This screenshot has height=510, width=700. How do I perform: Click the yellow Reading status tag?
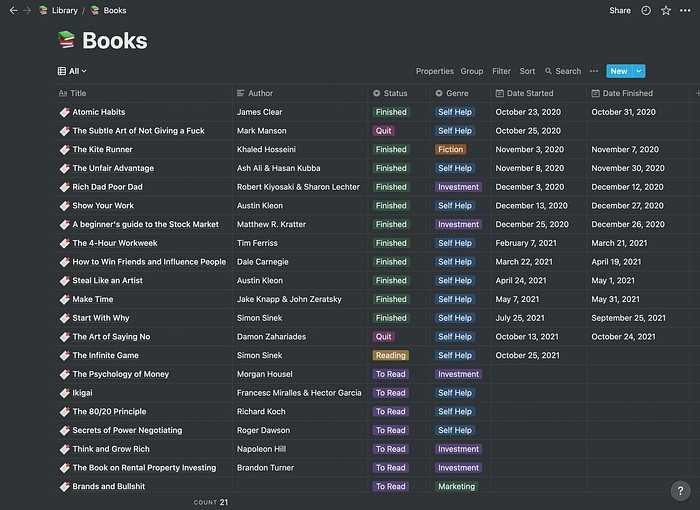point(390,355)
